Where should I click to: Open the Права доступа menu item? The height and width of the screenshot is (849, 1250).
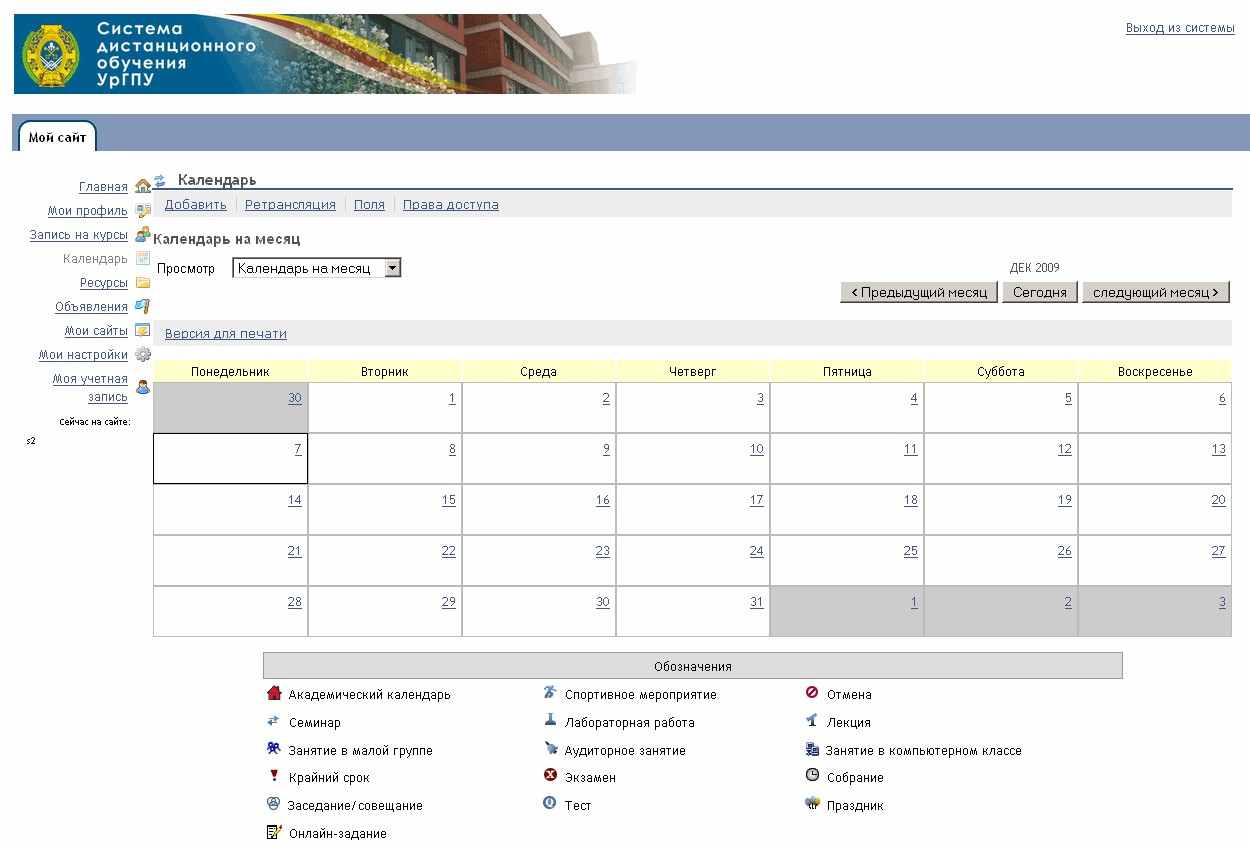(x=451, y=204)
